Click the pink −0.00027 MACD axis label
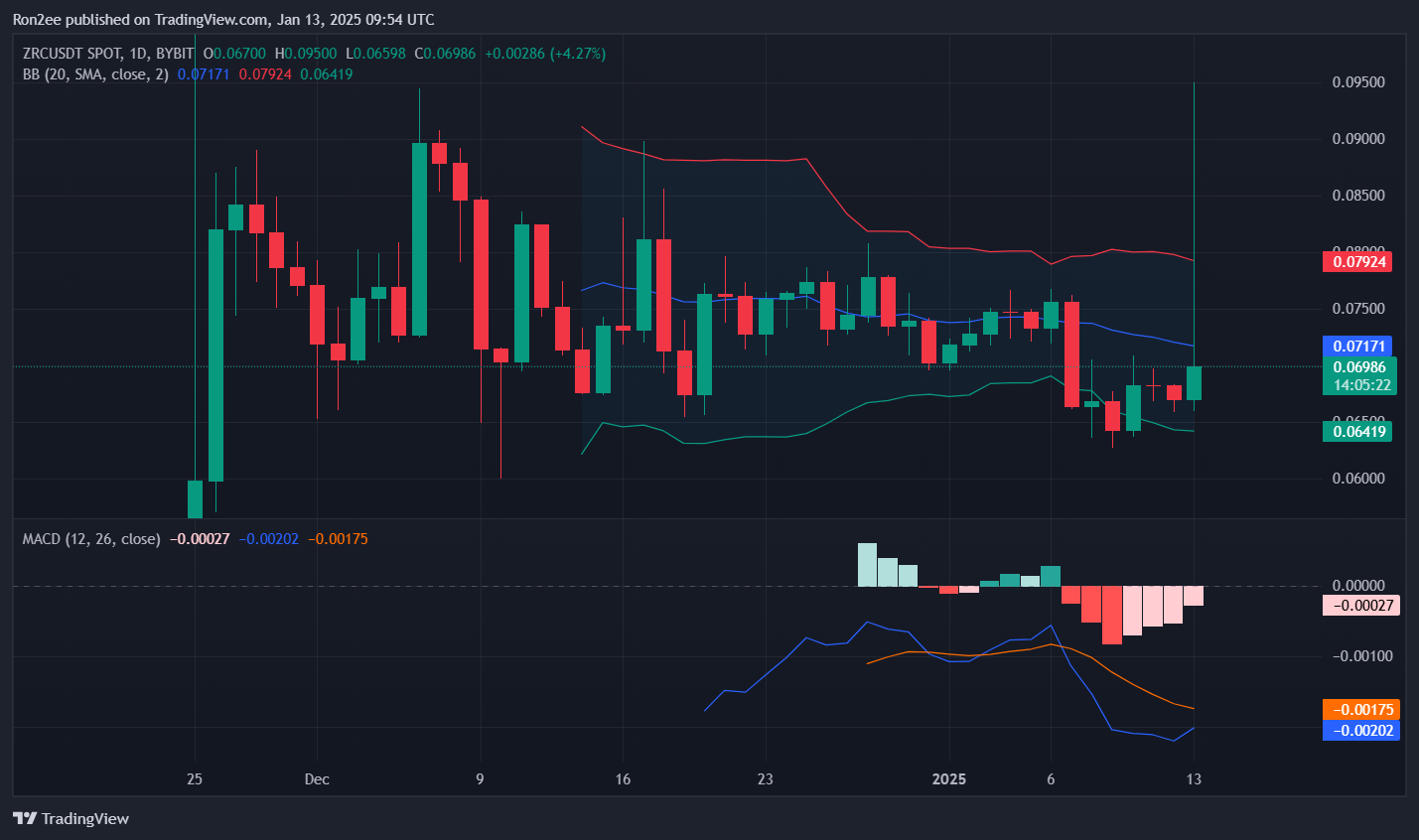 point(1361,605)
